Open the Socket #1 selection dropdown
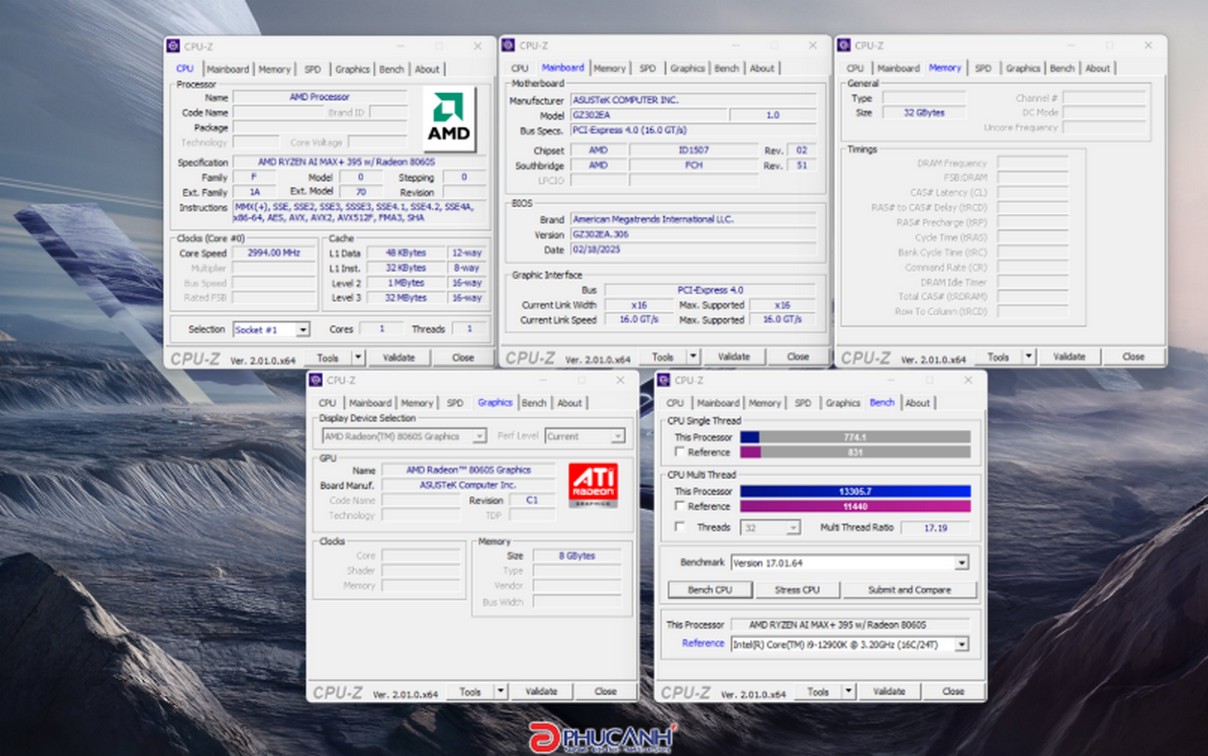 tap(303, 329)
